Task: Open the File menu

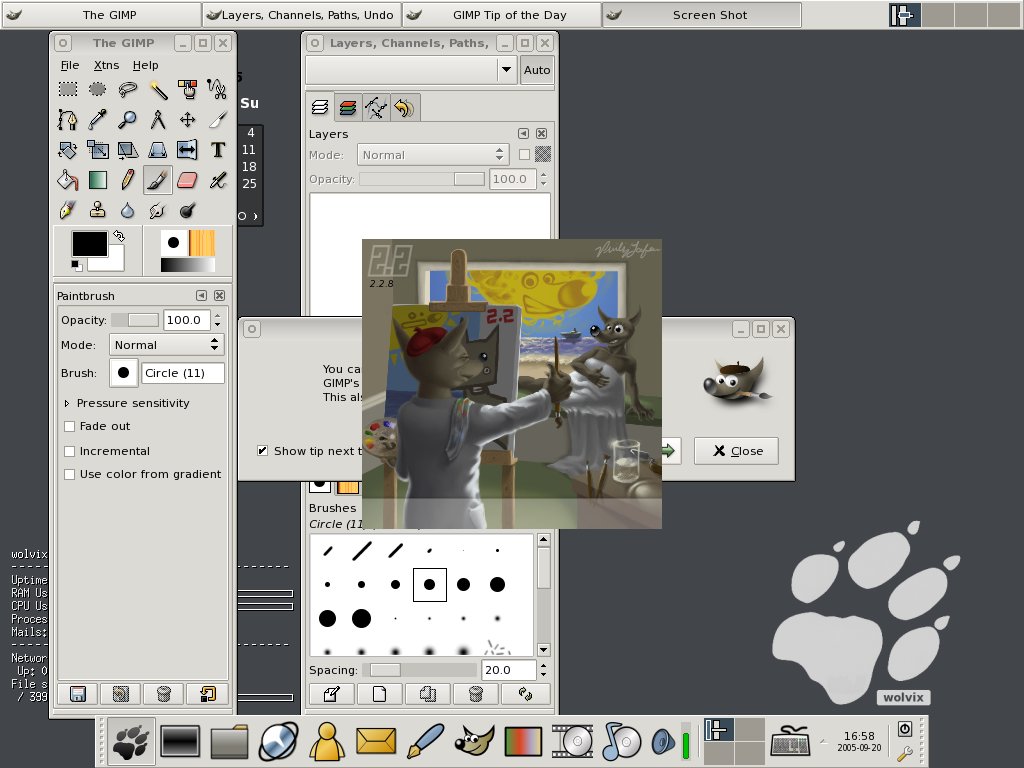Action: [x=70, y=65]
